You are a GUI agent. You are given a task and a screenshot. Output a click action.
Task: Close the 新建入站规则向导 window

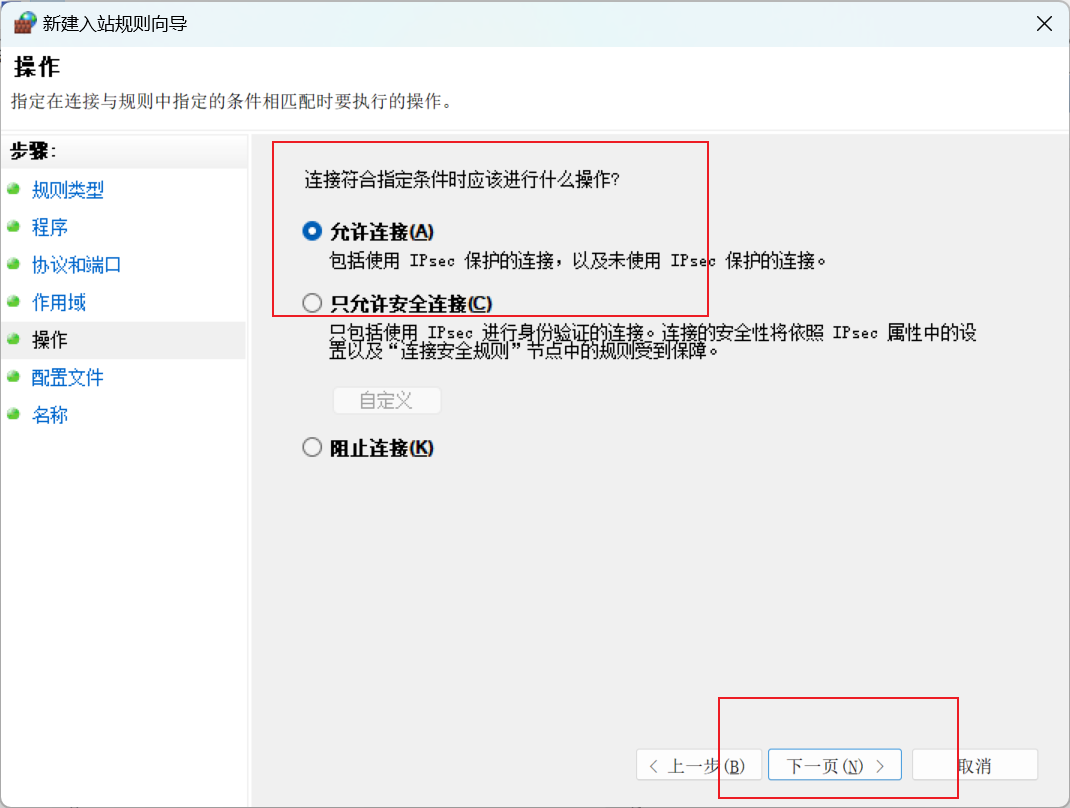pos(1043,24)
